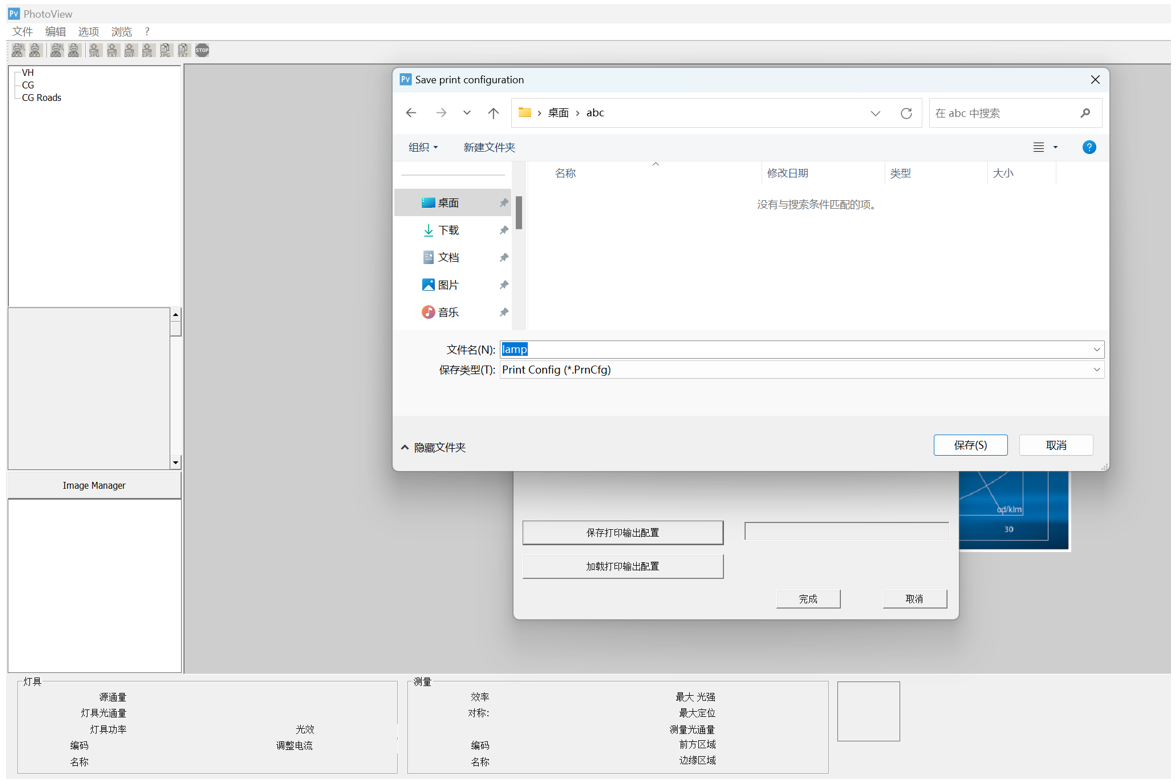
Task: Select 下载 in the sidebar
Action: click(448, 230)
